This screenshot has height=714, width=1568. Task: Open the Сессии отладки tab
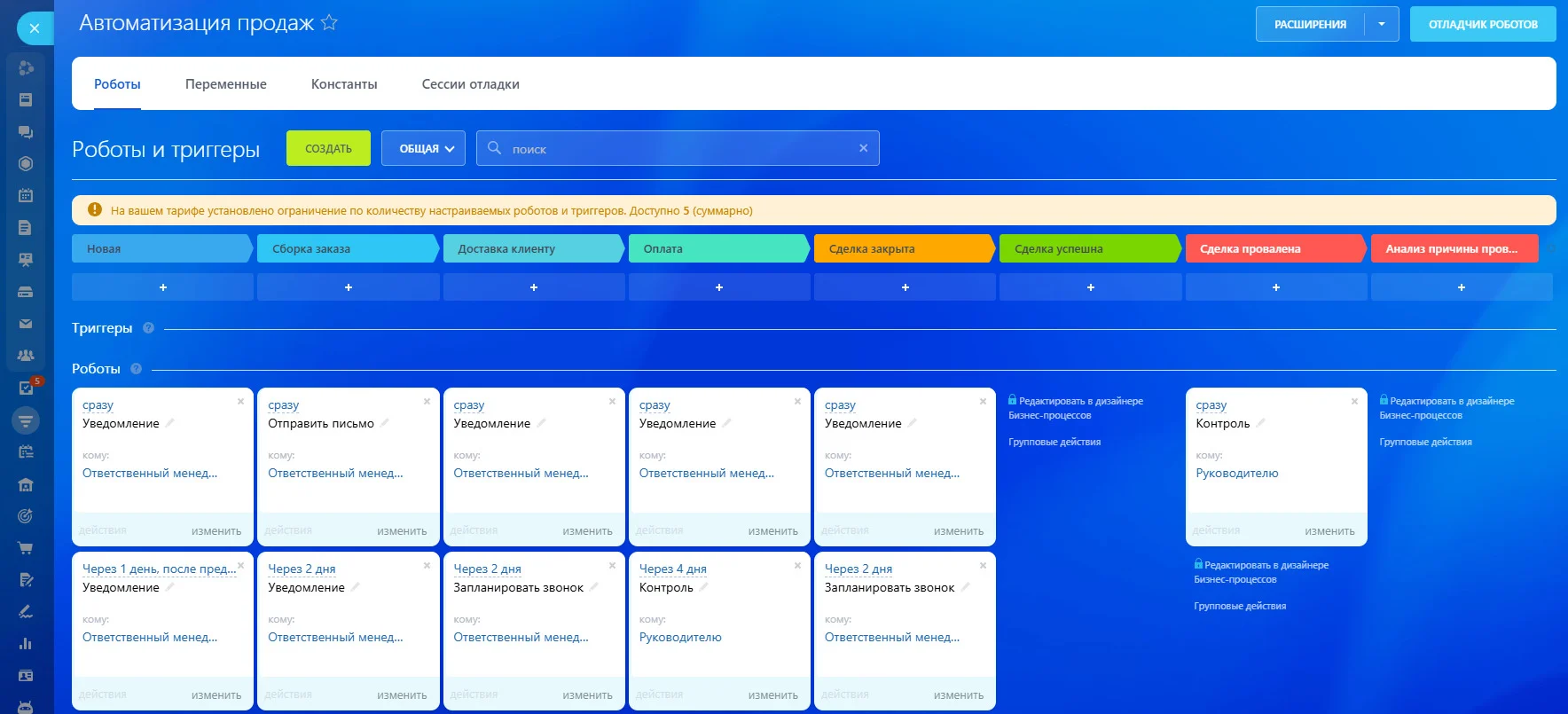coord(470,84)
